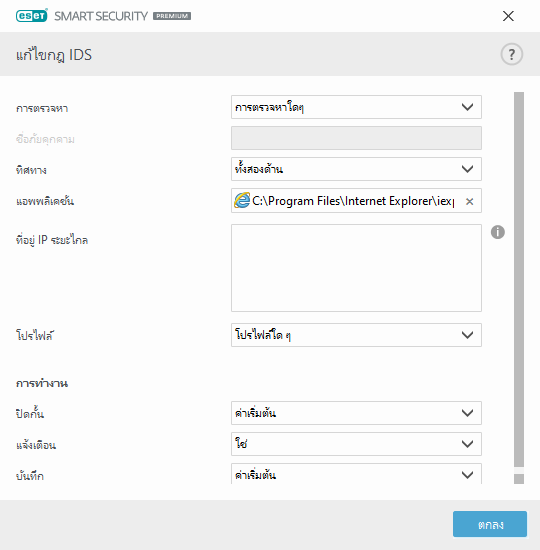Click the การตรวจหา label

pos(42,108)
